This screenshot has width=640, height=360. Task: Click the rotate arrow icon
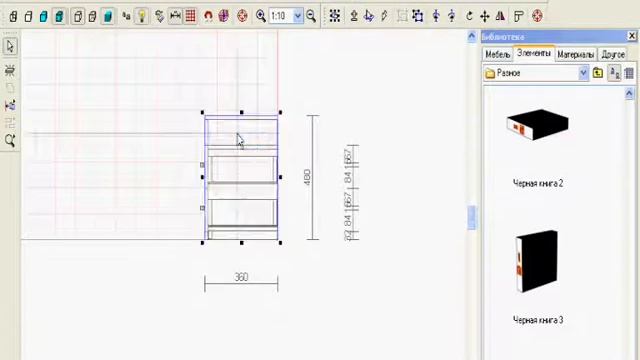tap(469, 16)
